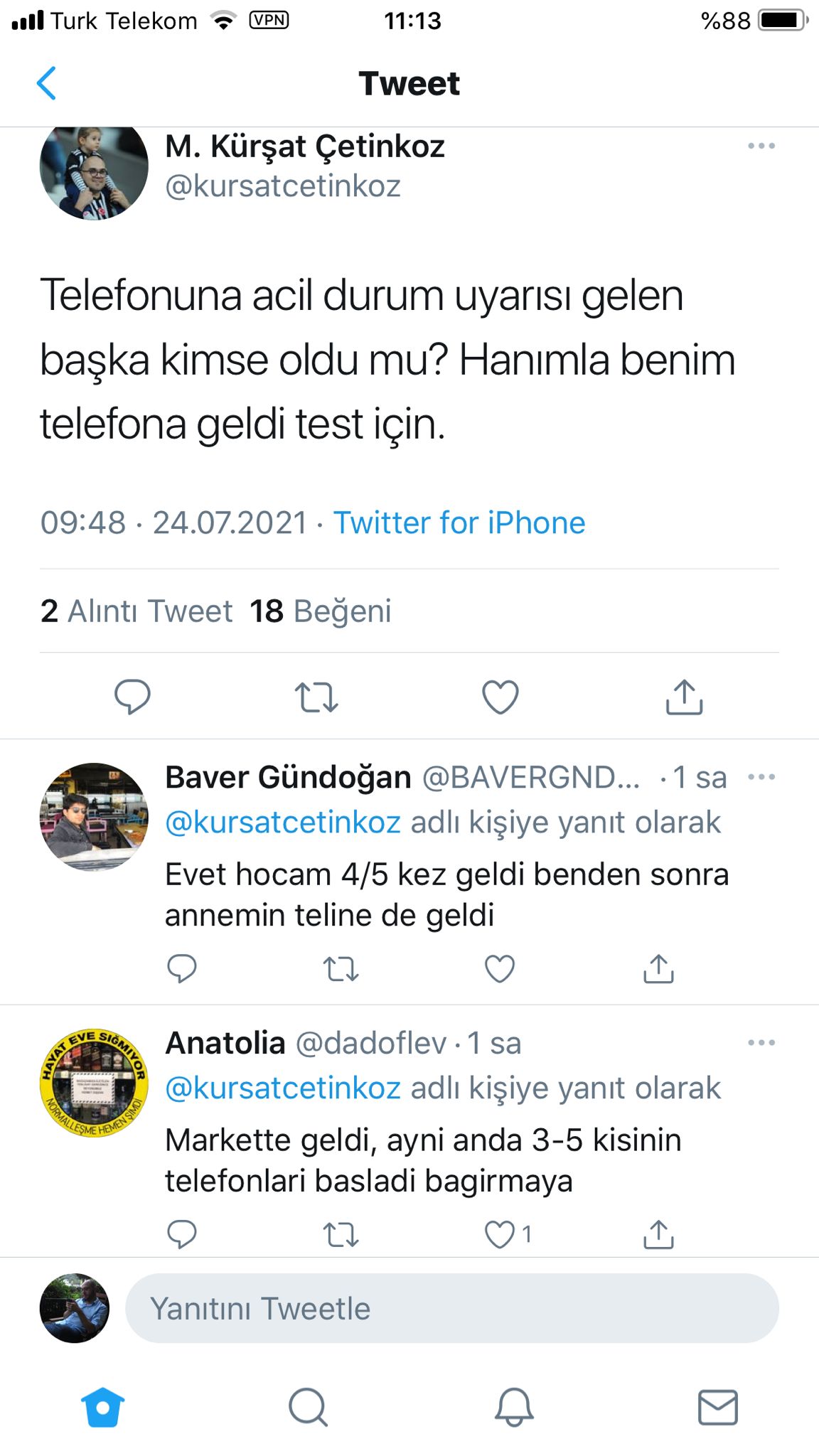The image size is (819, 1456).
Task: Tap the Yanıtını Tweetle reply field
Action: tap(452, 1308)
